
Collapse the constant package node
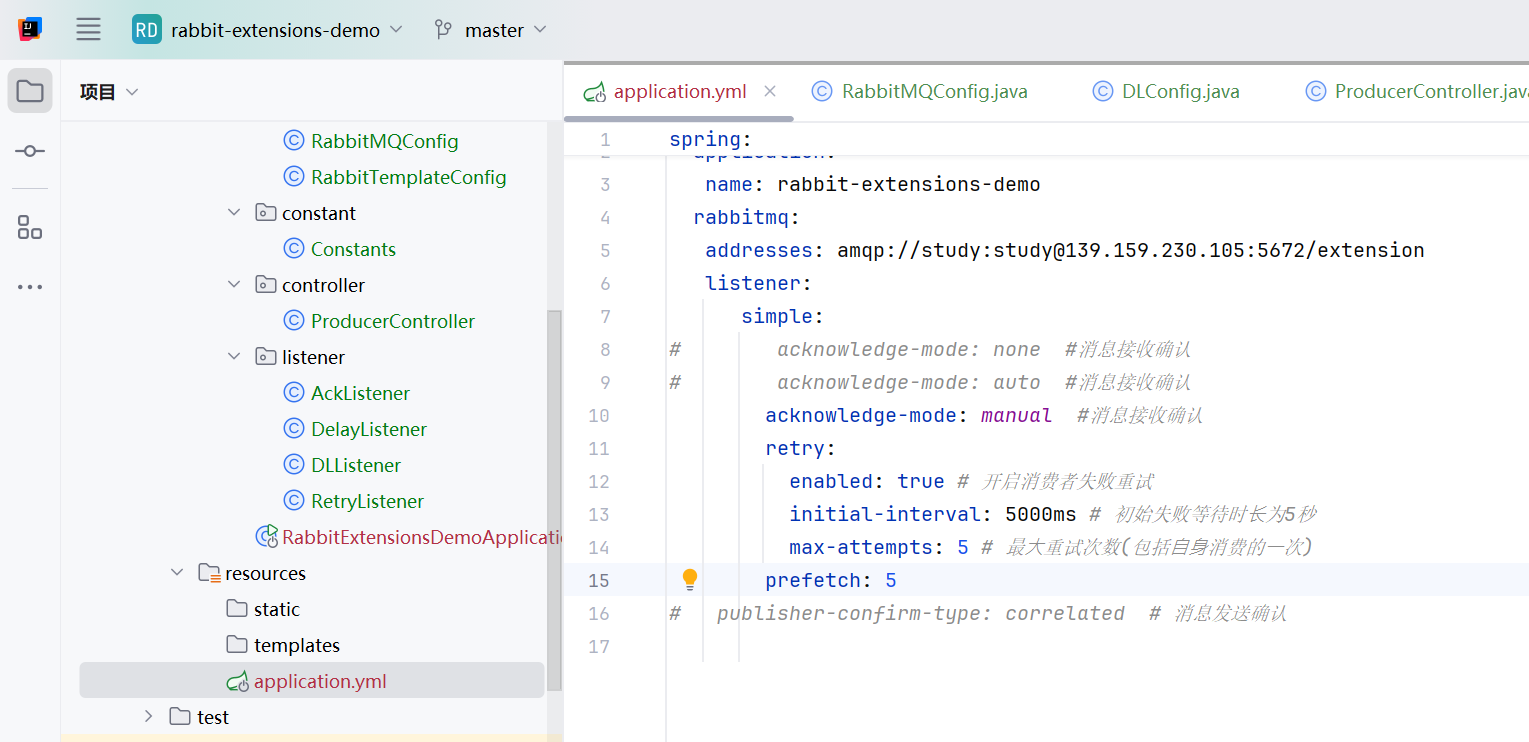234,213
